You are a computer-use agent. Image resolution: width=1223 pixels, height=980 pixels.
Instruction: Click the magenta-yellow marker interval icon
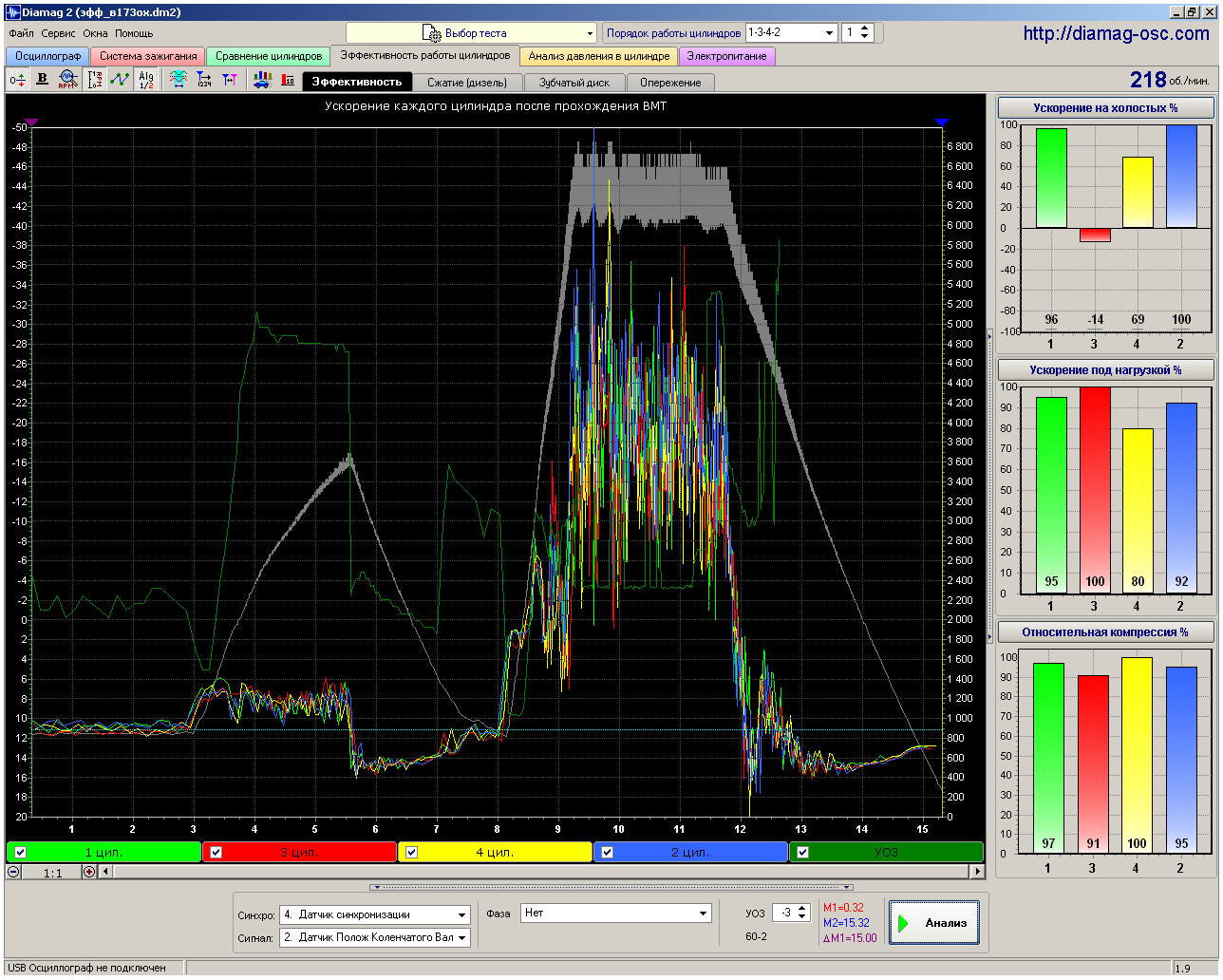point(230,81)
